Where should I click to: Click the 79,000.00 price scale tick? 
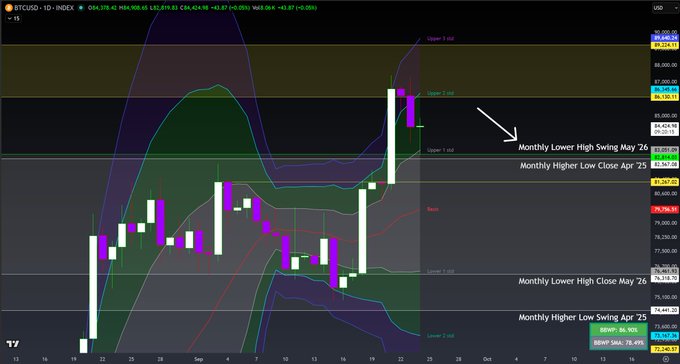pos(665,223)
